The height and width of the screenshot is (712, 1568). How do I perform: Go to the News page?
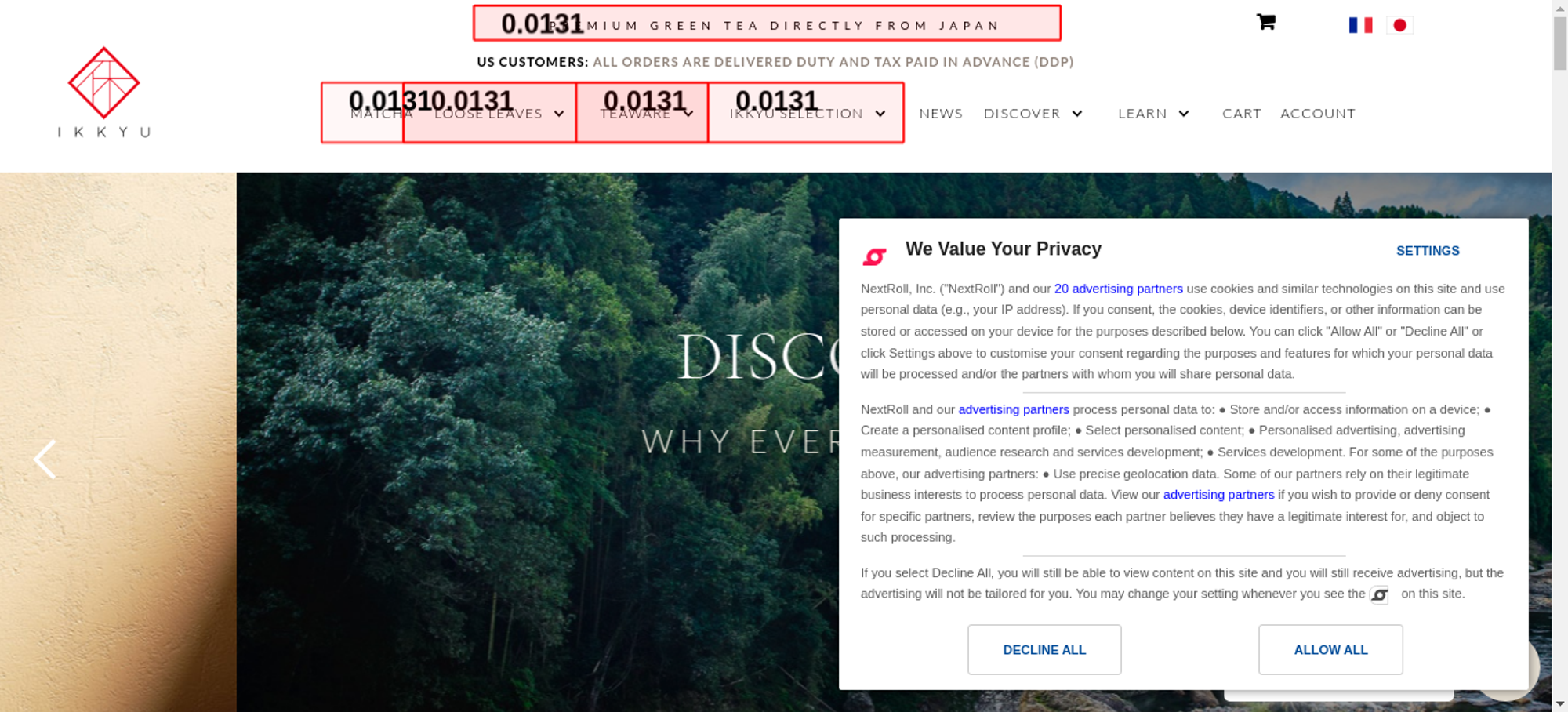941,114
